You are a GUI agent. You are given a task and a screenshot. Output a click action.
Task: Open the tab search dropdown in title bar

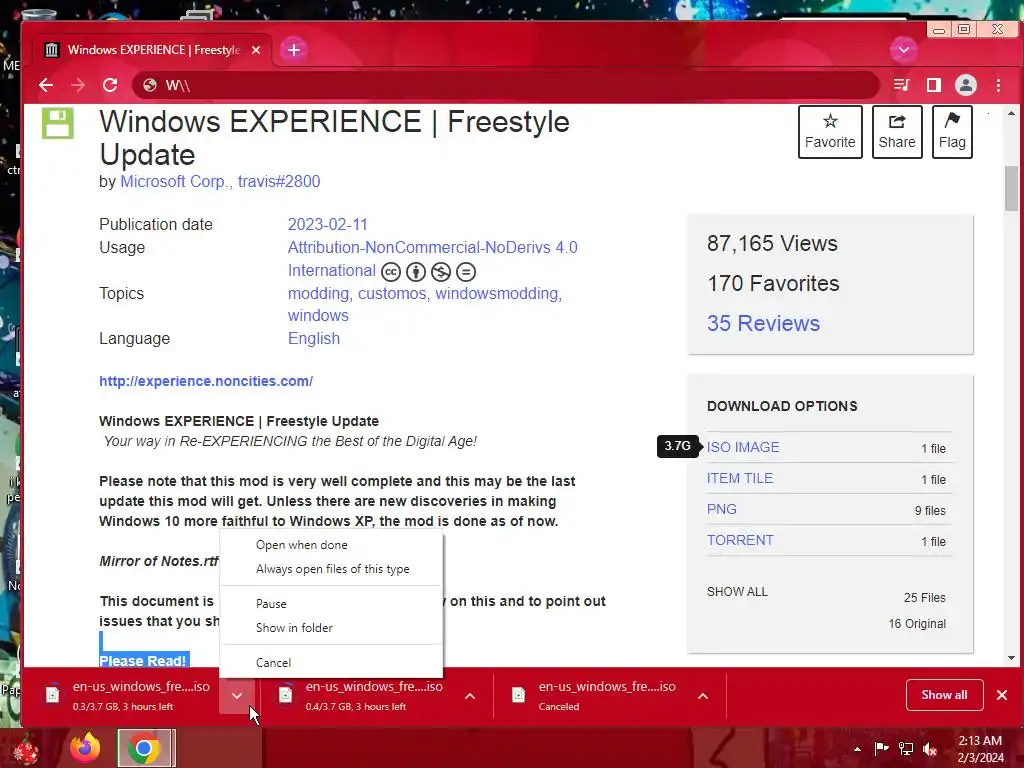pos(904,50)
